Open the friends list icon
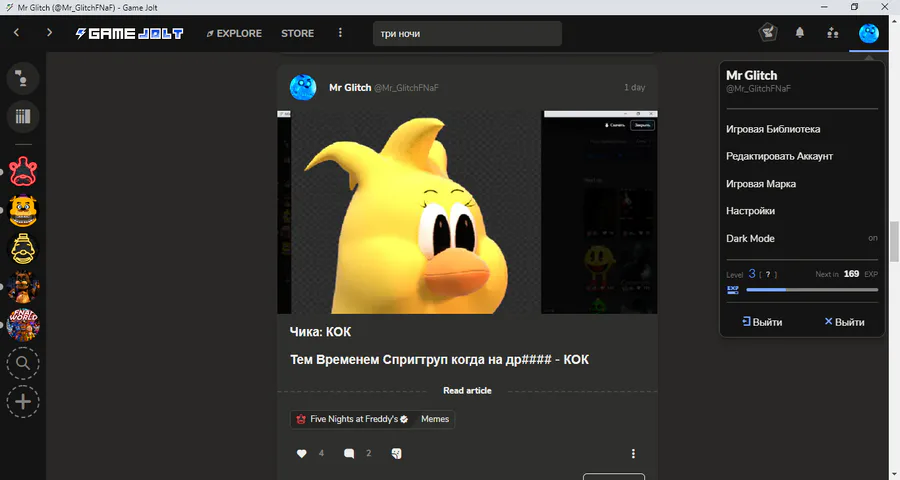The image size is (900, 480). point(833,33)
